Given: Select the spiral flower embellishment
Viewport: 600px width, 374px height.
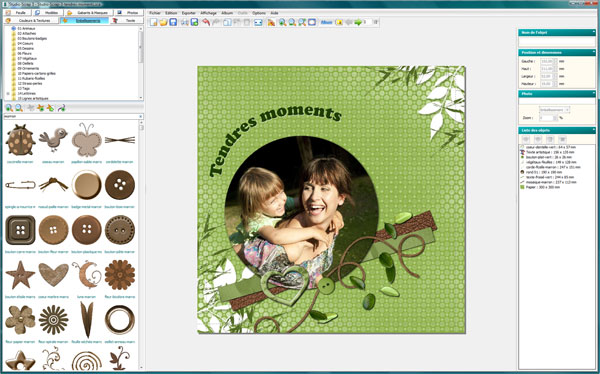Looking at the screenshot, I should (53, 320).
